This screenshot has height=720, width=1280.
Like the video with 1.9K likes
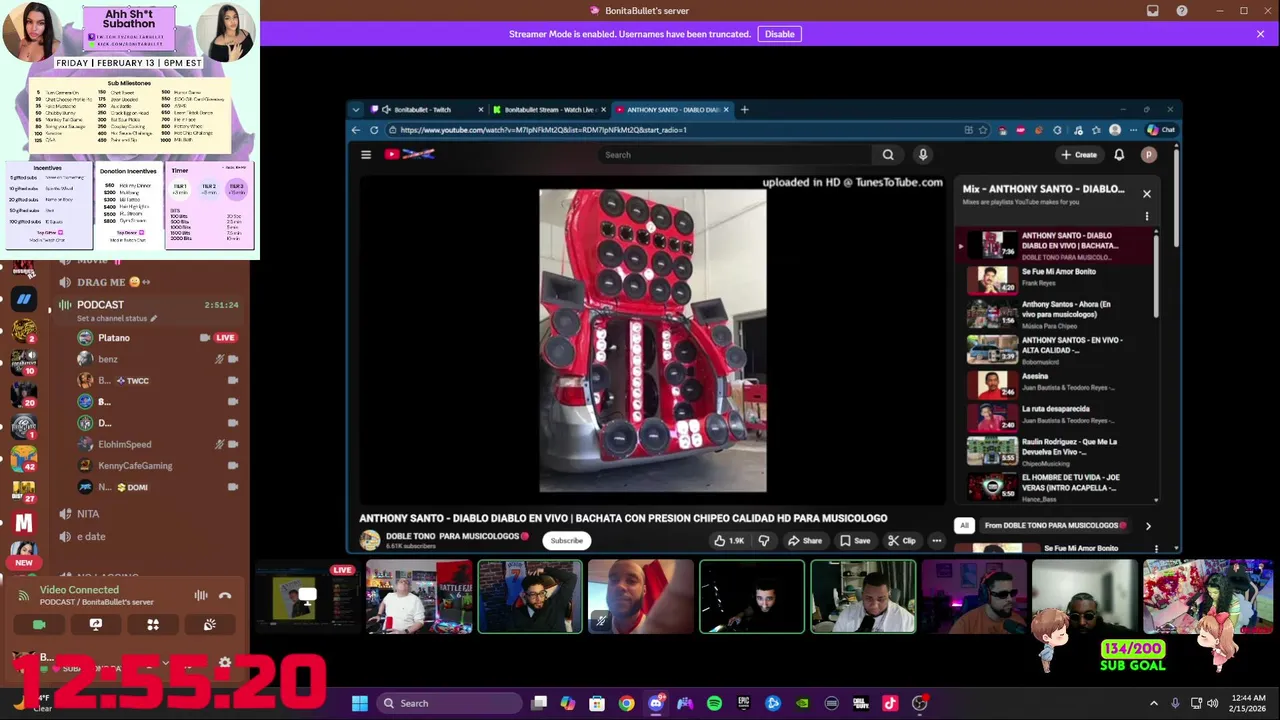[729, 541]
